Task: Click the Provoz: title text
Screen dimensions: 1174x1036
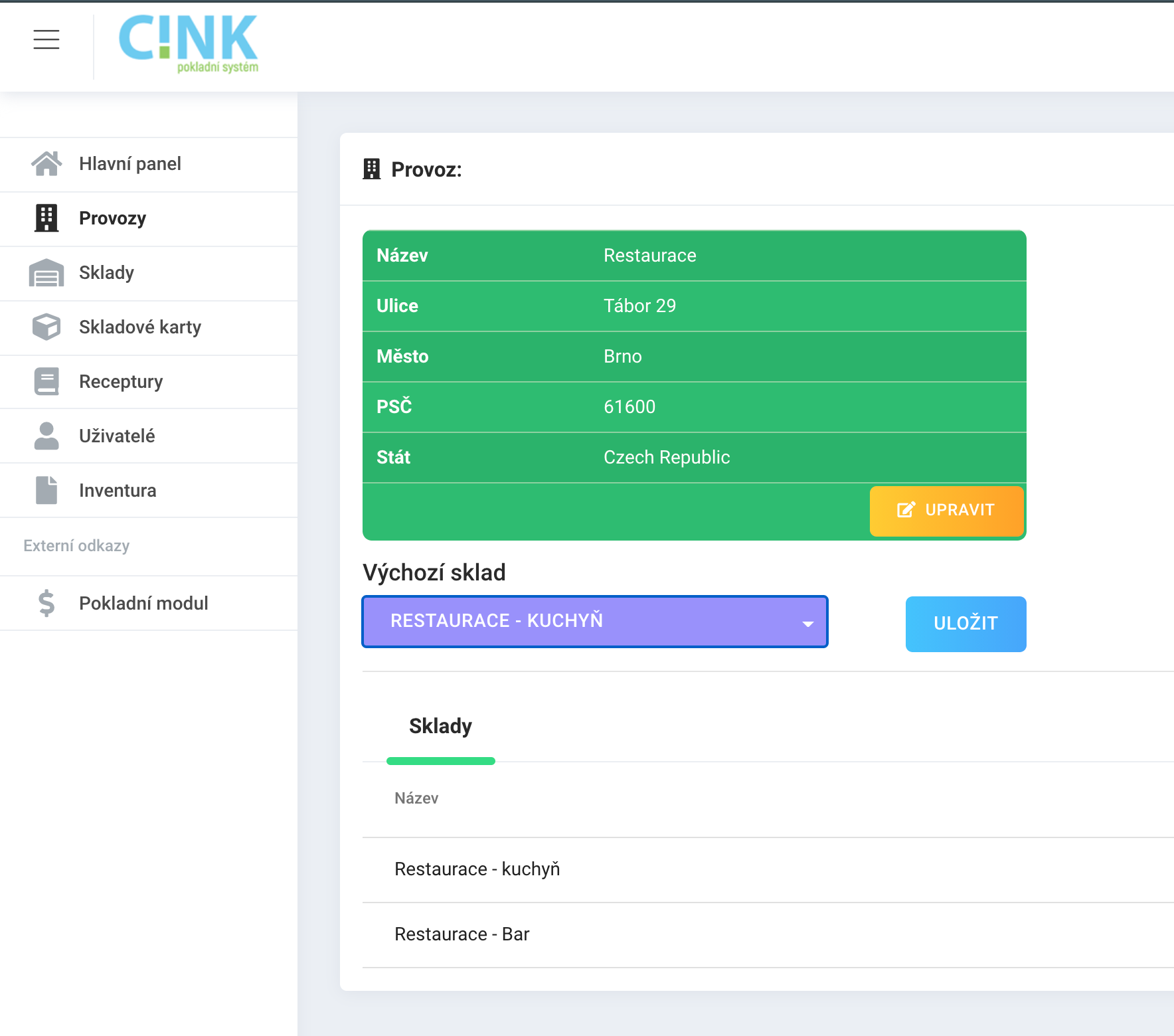Action: (426, 170)
